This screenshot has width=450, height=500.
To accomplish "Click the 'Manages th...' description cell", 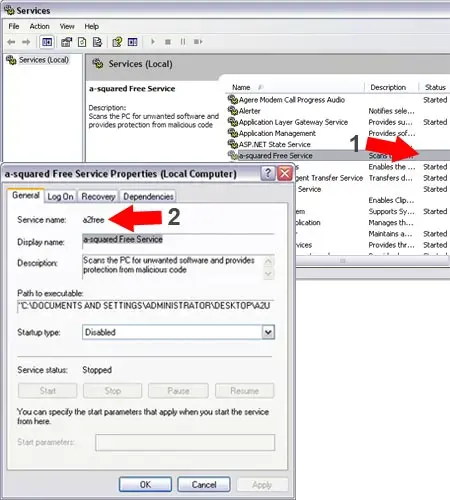I will 391,222.
